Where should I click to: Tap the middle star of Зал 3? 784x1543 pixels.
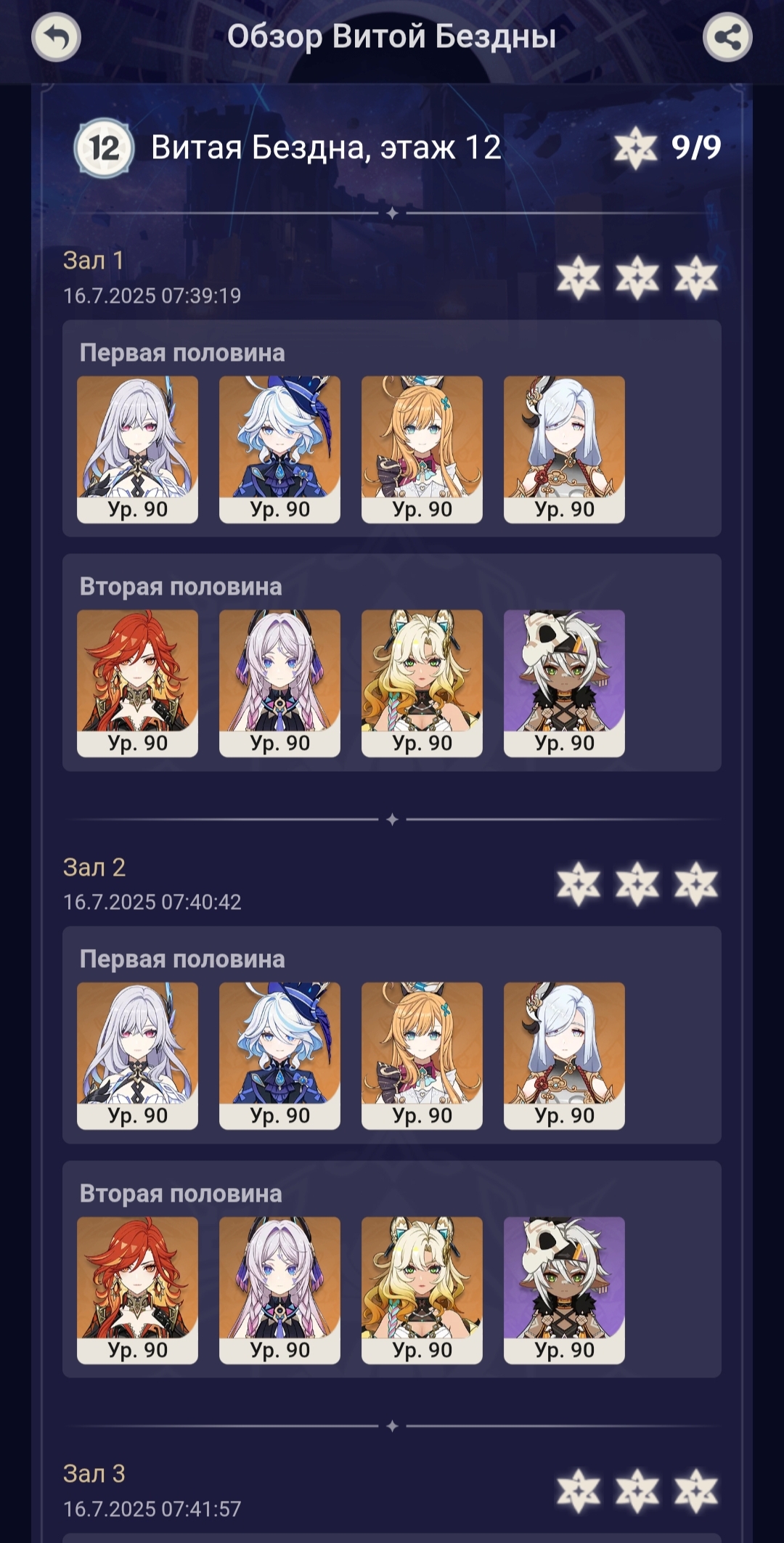(637, 1491)
